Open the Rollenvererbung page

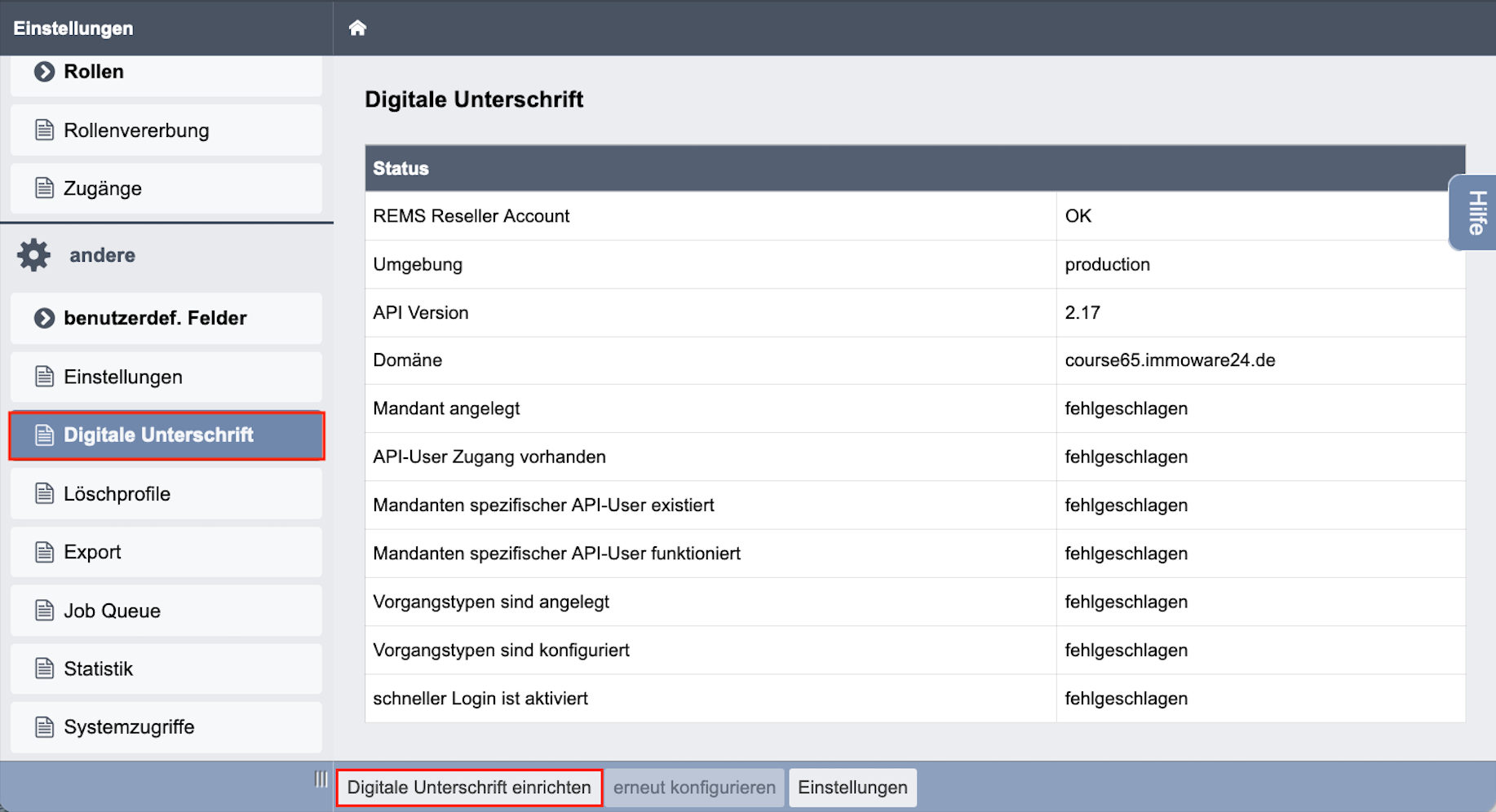[166, 130]
